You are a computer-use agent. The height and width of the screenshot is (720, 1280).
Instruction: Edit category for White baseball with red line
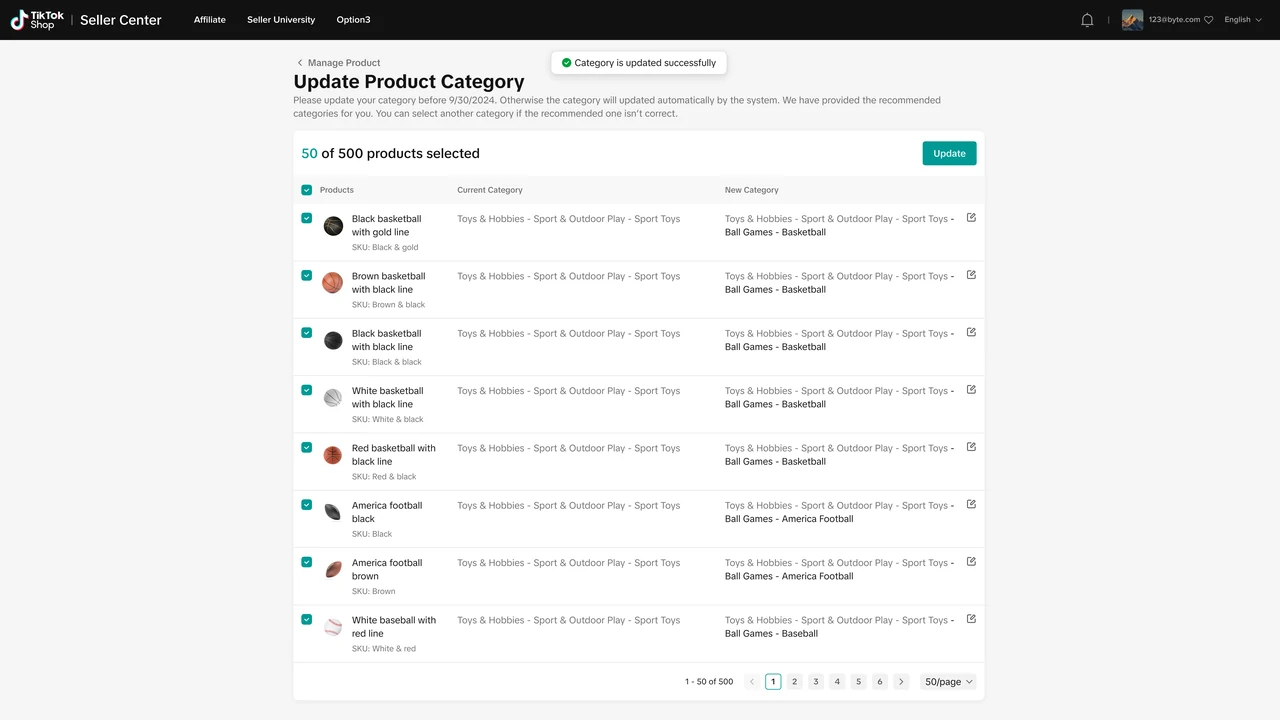971,619
